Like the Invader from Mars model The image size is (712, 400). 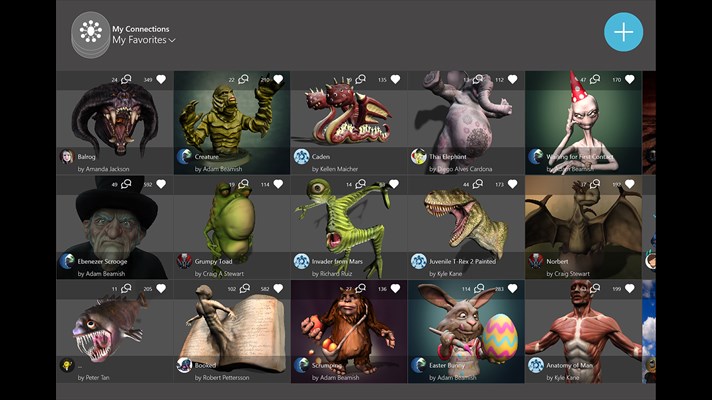tap(394, 184)
